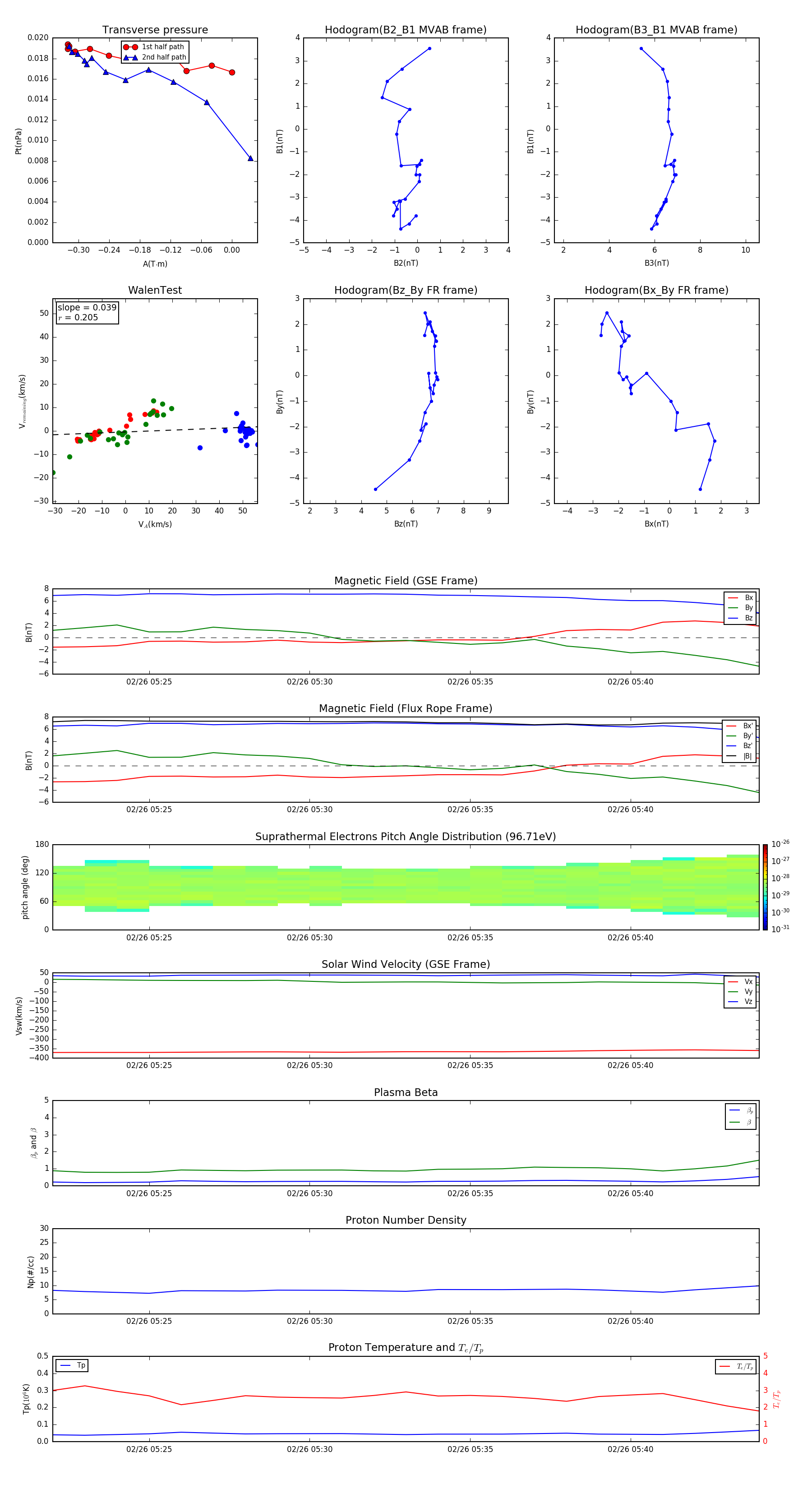Click the 'Plasma Beta' panel title

[x=406, y=1092]
